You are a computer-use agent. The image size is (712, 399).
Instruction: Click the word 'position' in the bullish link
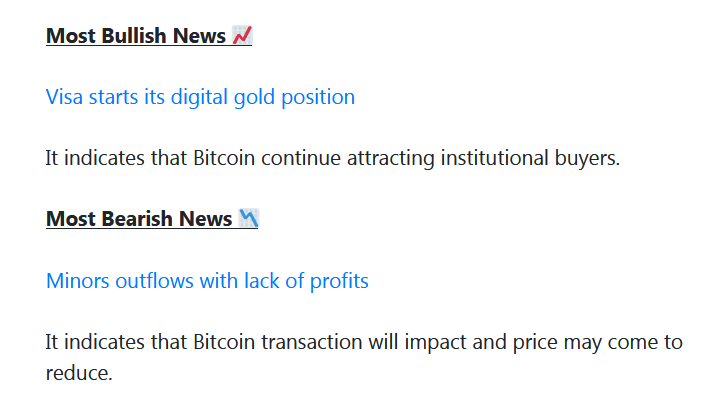318,97
